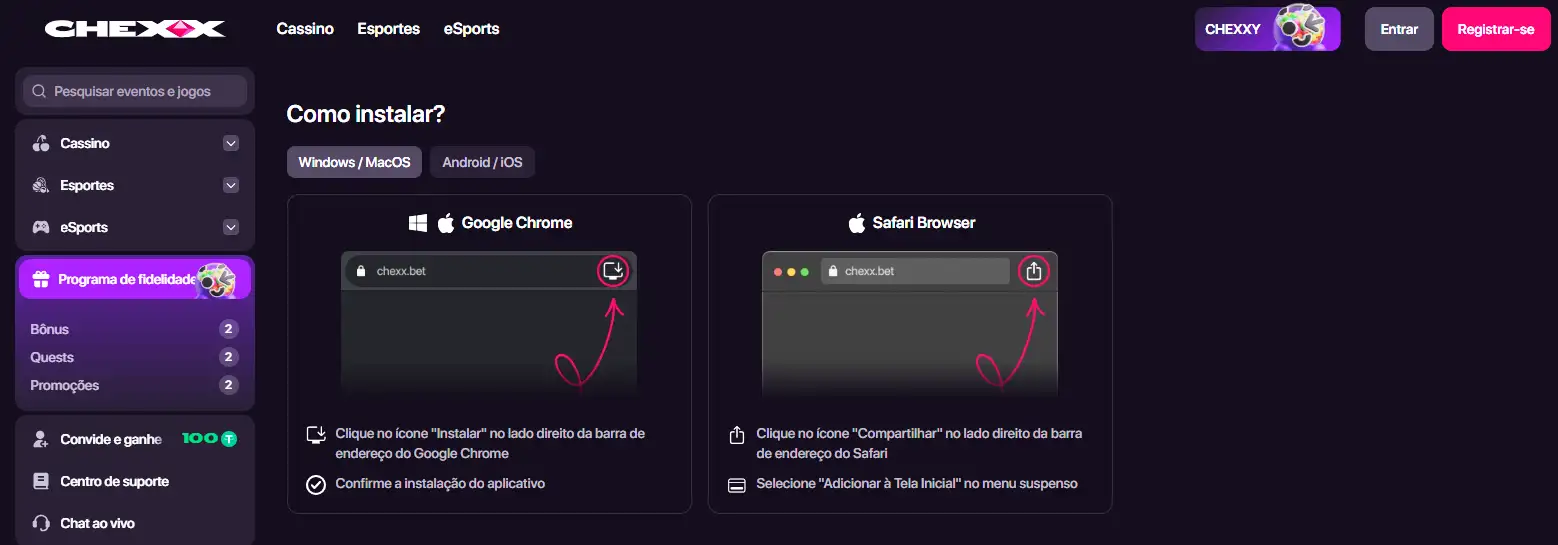Click the Safari Browser card title

pos(924,223)
